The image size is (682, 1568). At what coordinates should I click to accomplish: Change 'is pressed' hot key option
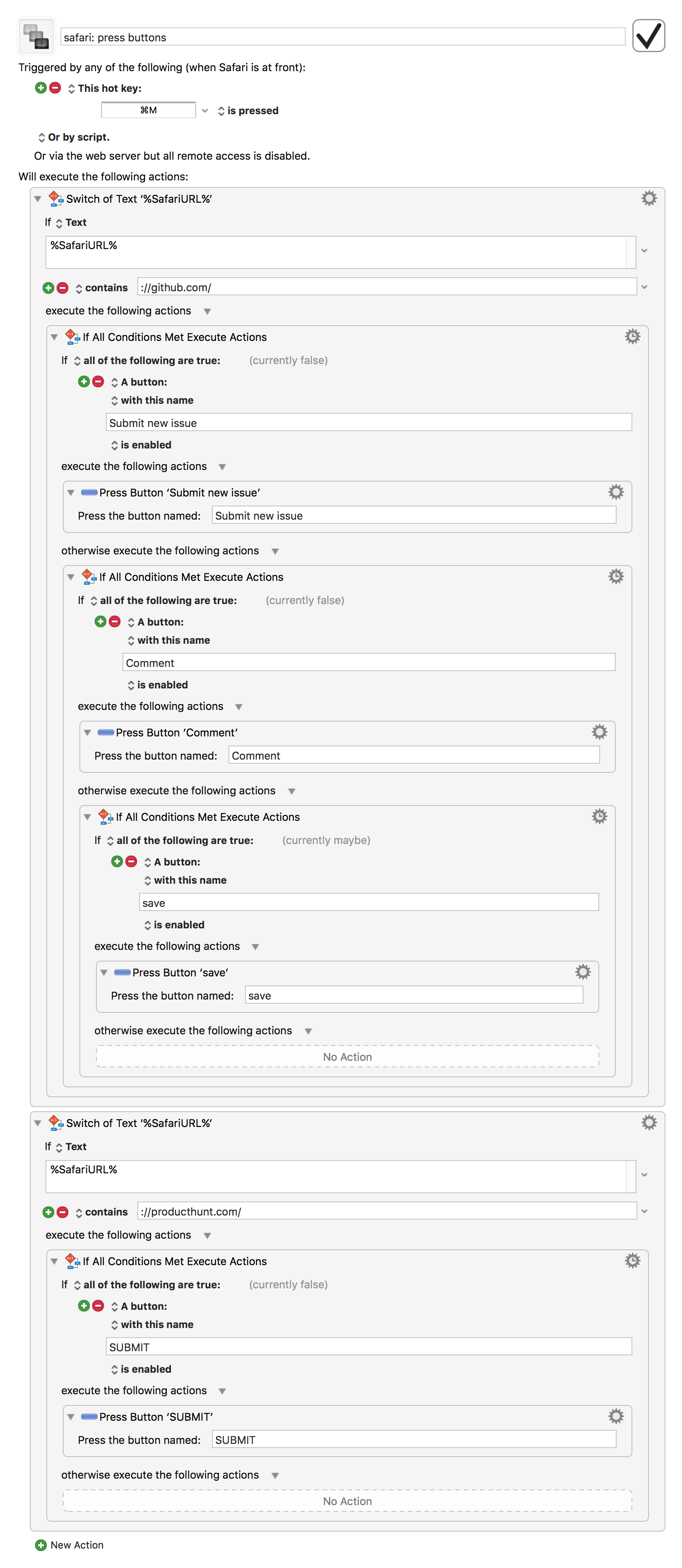pyautogui.click(x=248, y=111)
